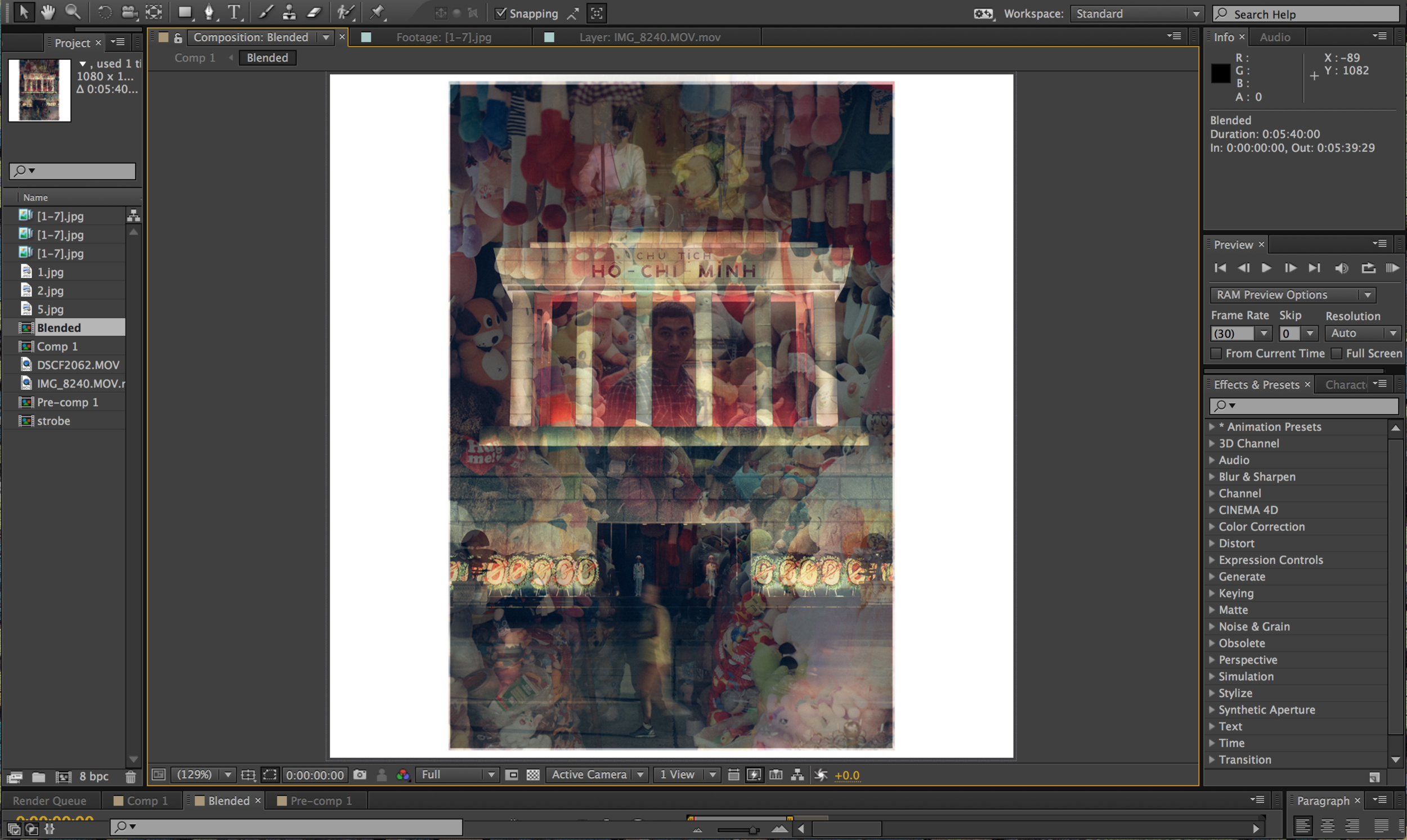Select the Pen tool
This screenshot has width=1407, height=840.
click(209, 12)
